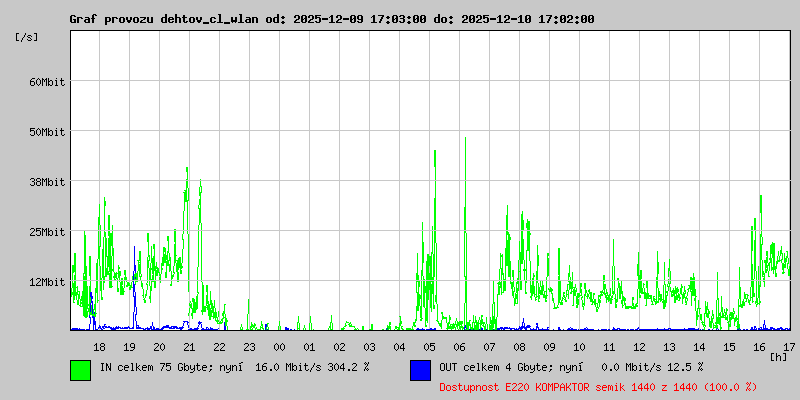800x400 pixels.
Task: Click the '25Mbit' y-axis label
Action: (x=47, y=232)
